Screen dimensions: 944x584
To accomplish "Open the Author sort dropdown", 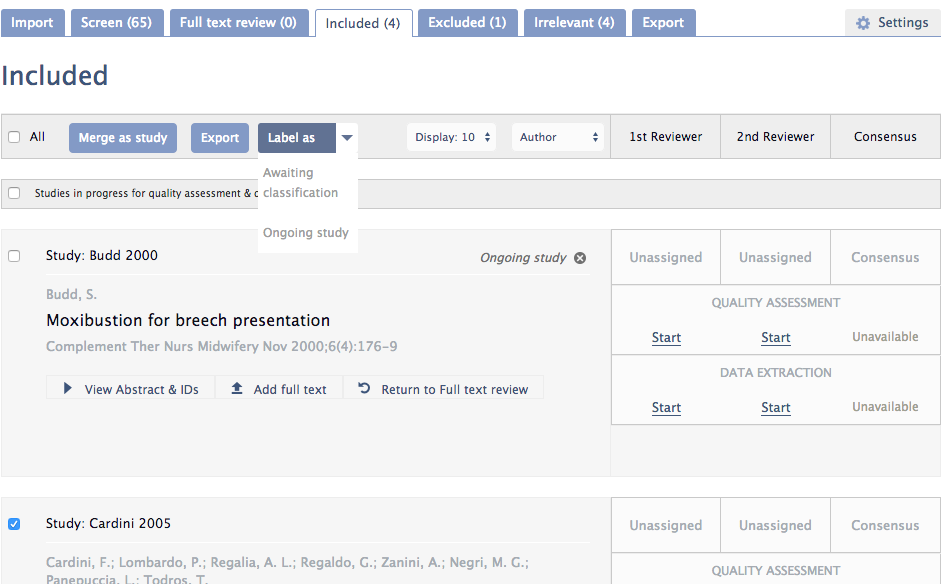I will pos(558,136).
